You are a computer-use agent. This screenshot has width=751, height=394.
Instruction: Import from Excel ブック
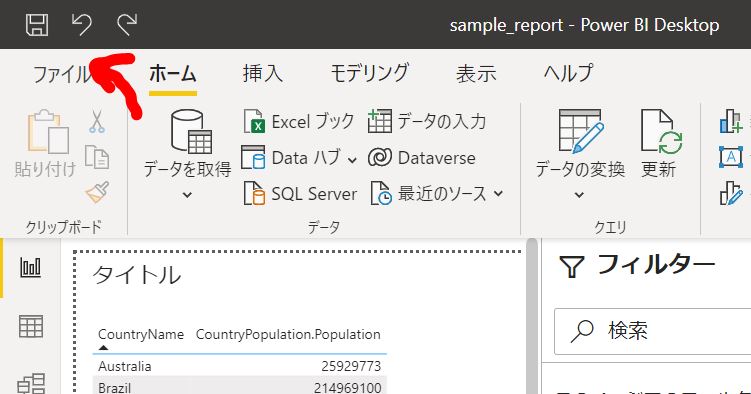299,122
